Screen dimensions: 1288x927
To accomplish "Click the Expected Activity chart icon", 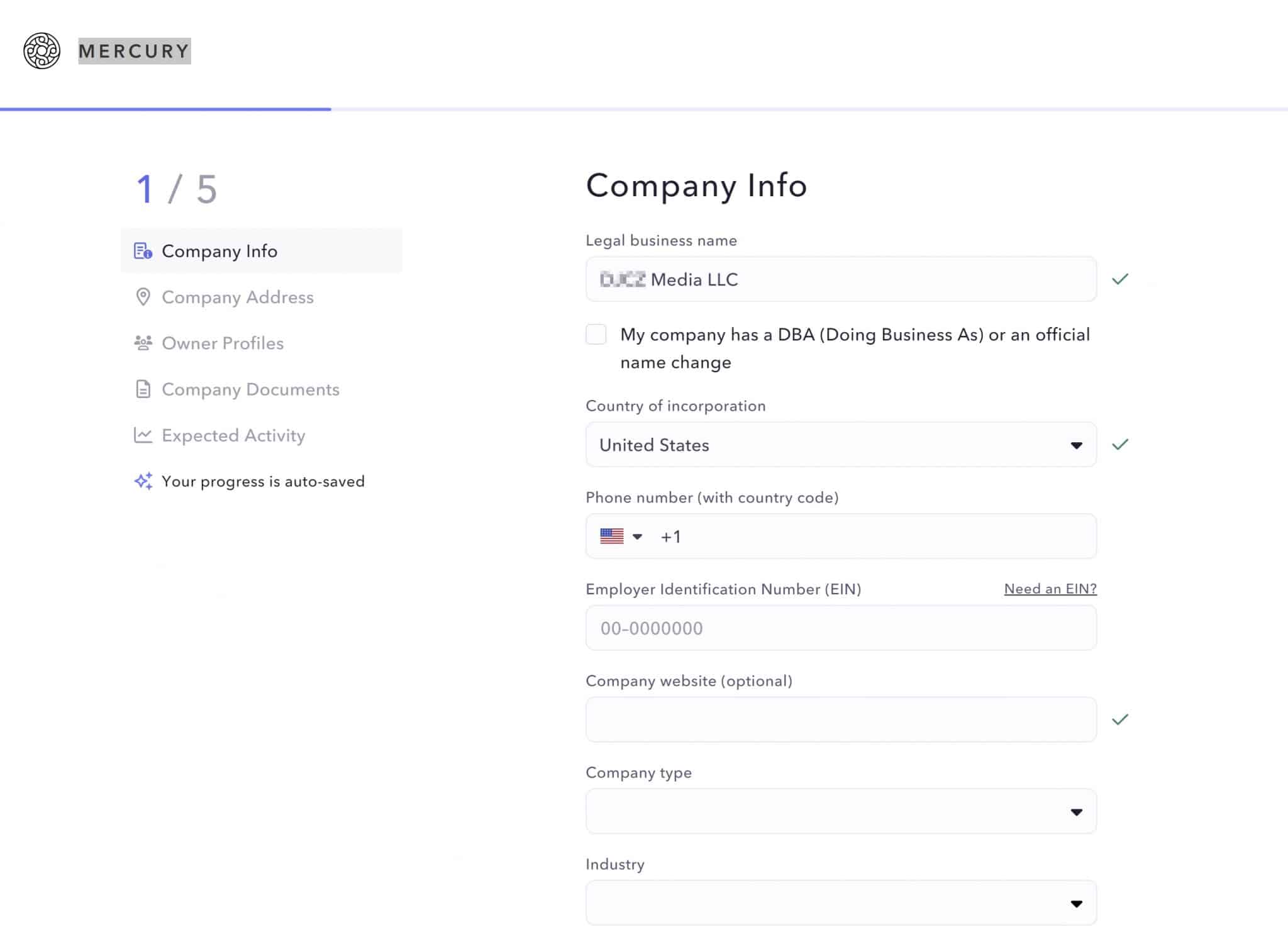I will pyautogui.click(x=143, y=435).
